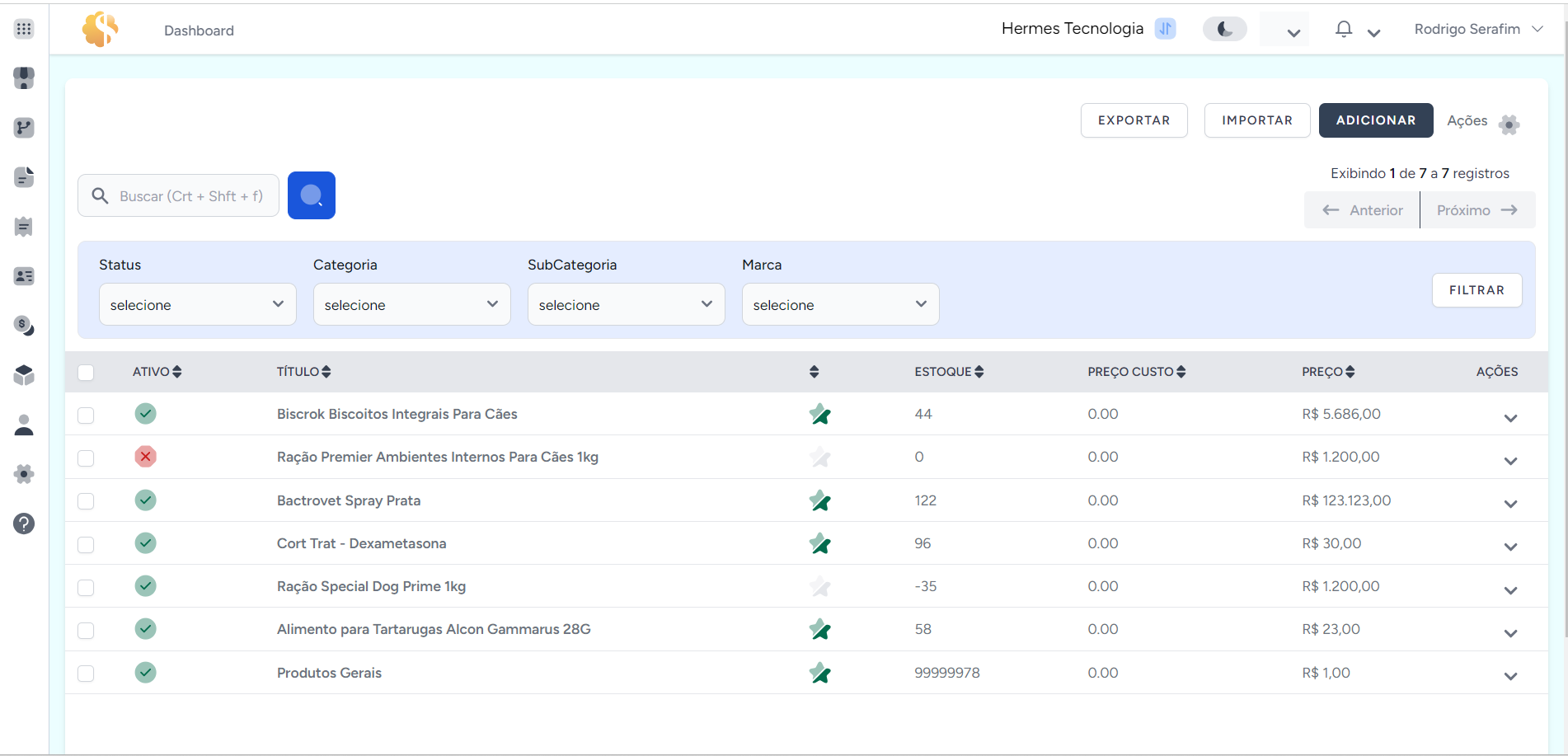Open the receipt icon in sidebar
Screen dimensions: 1568x756
24,227
